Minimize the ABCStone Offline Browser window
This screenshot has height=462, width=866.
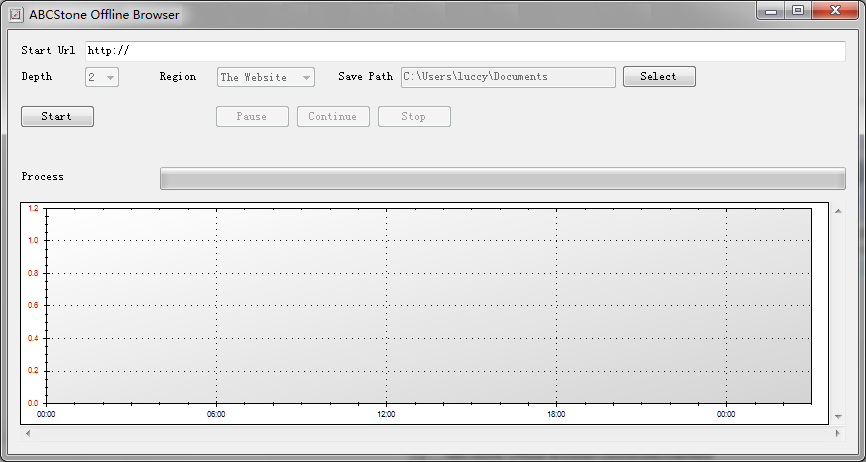tap(771, 11)
